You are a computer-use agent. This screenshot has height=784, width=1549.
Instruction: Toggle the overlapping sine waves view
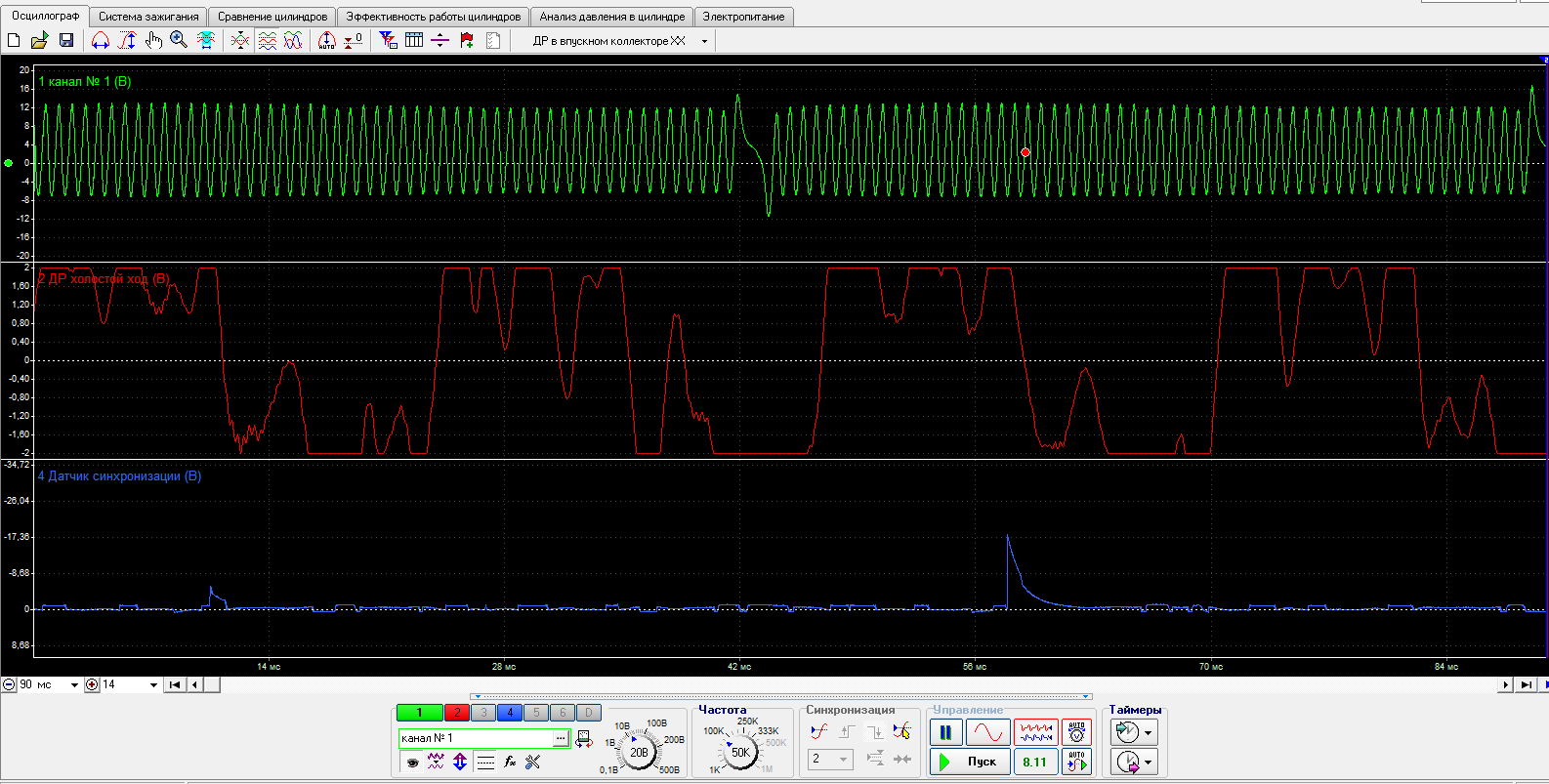tap(293, 40)
